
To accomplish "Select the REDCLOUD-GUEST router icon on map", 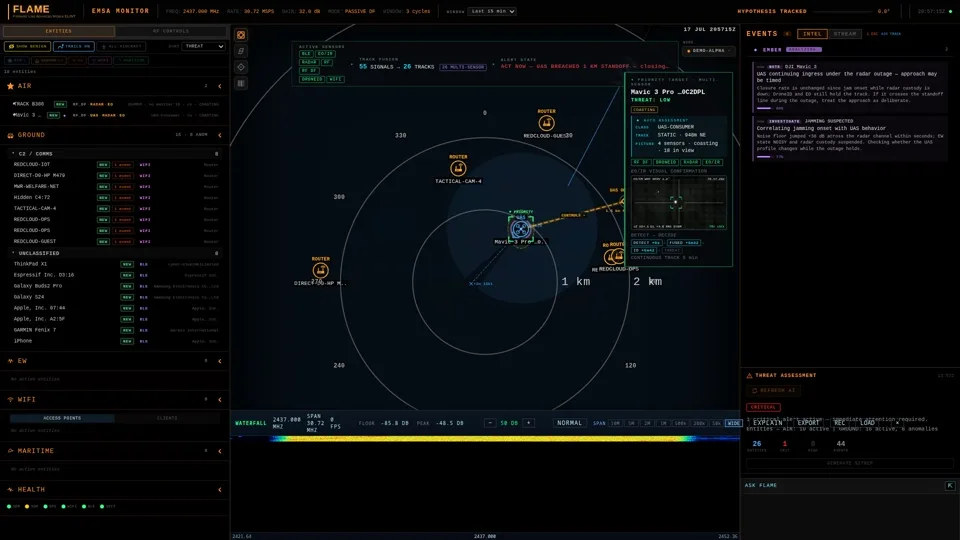I will pos(546,123).
